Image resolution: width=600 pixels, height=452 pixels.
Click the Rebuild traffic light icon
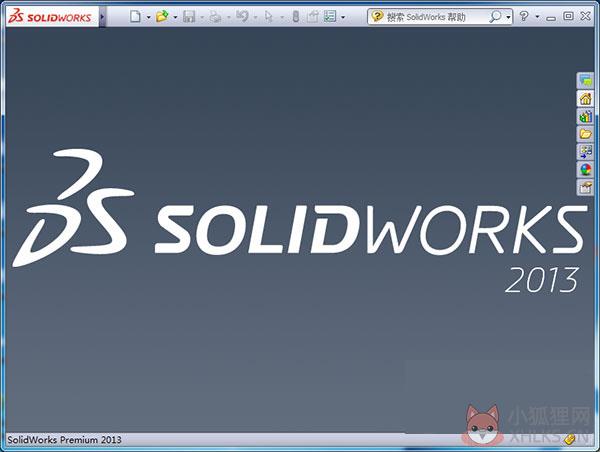(x=295, y=16)
